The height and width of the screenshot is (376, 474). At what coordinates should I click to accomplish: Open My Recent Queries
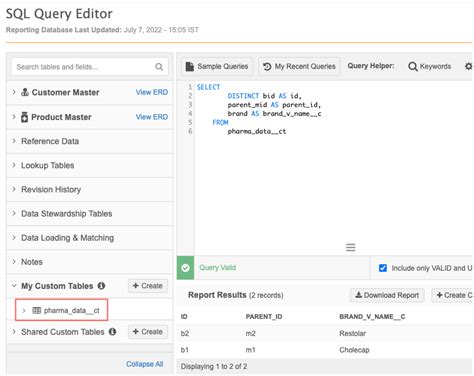(299, 66)
